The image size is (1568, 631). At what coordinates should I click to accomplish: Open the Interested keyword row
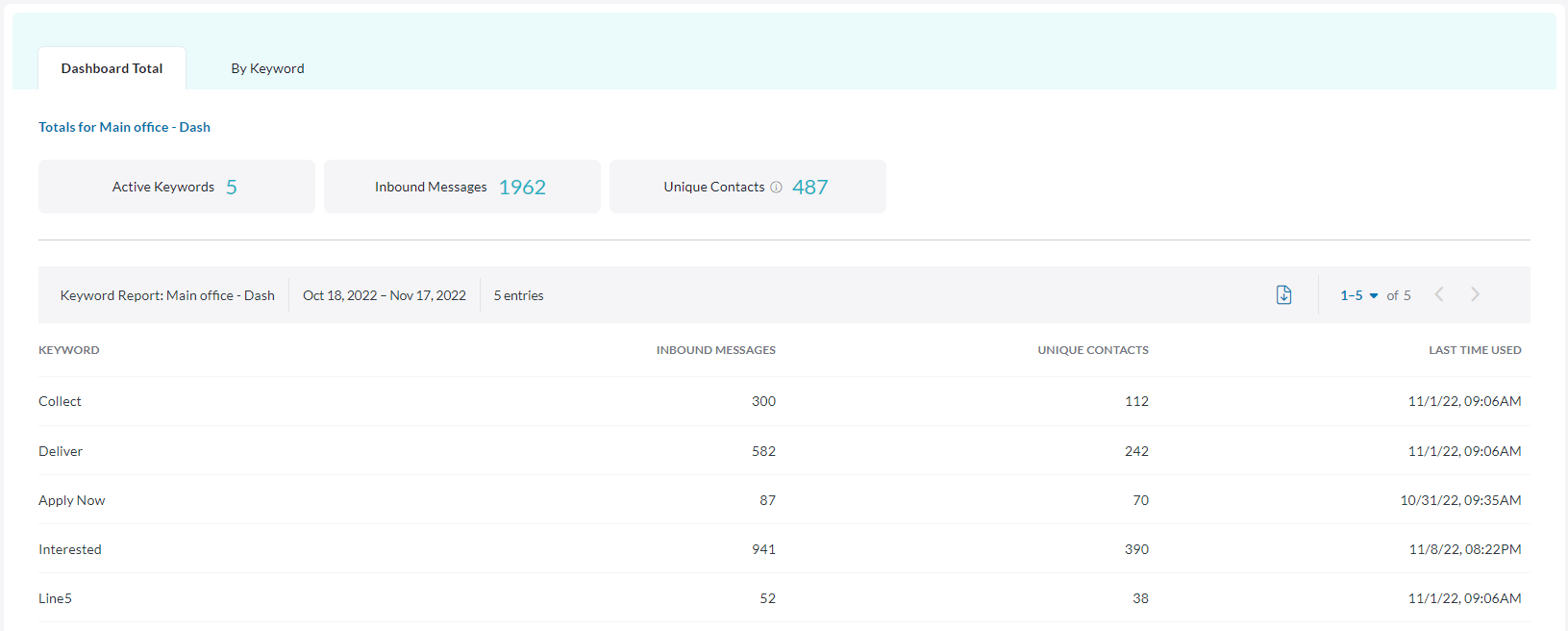pos(70,549)
